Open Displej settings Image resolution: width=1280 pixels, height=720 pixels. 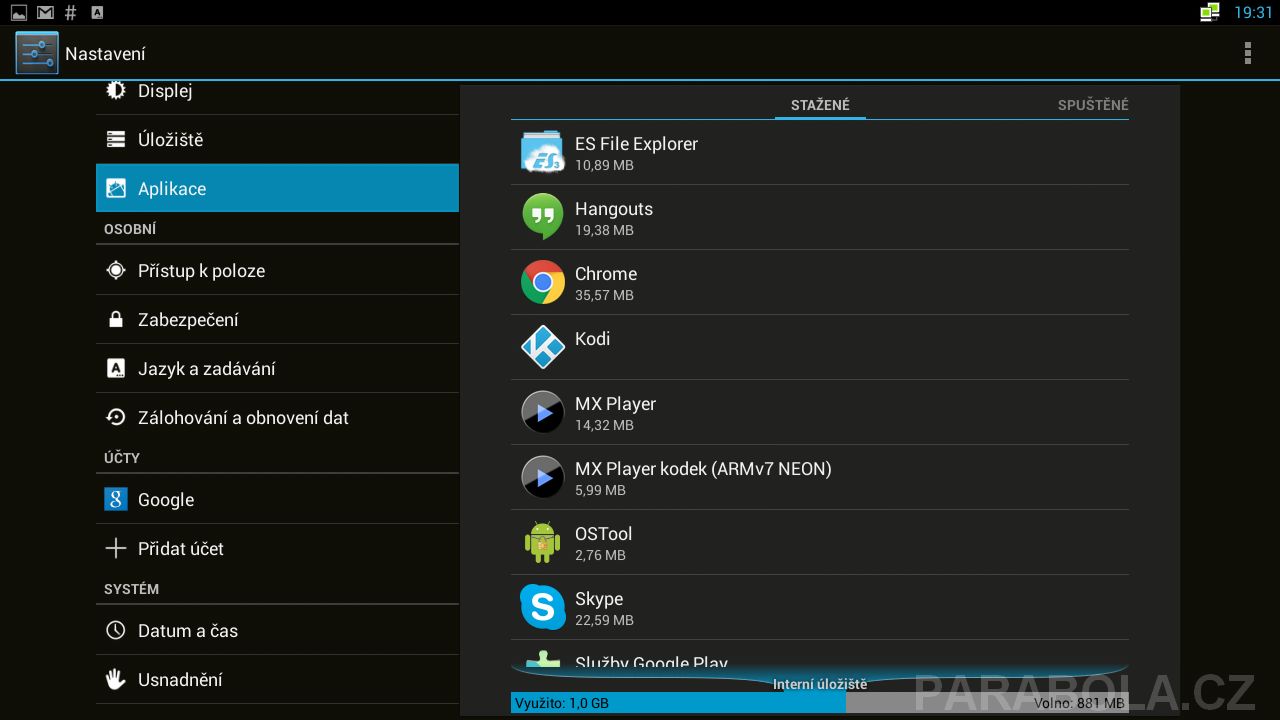(x=277, y=96)
